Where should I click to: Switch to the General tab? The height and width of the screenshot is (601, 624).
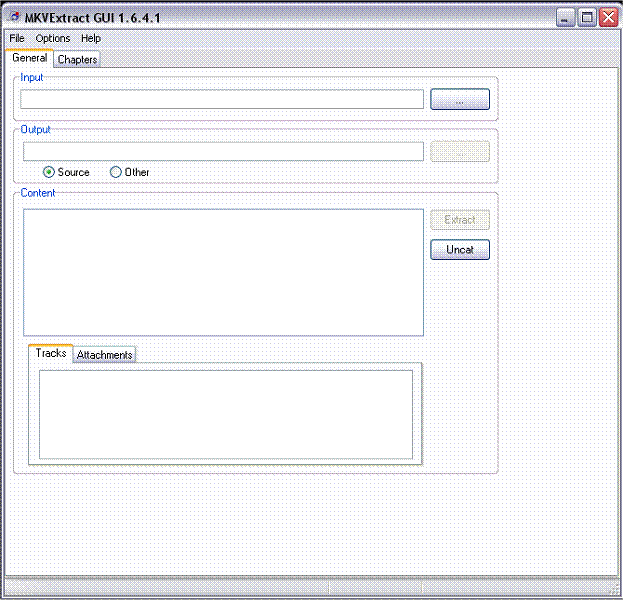(29, 58)
